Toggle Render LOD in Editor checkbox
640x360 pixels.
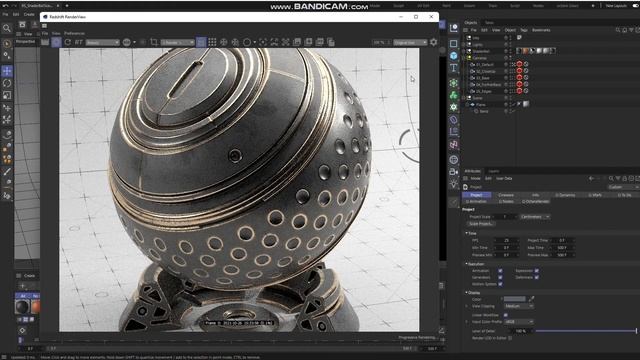[x=510, y=338]
